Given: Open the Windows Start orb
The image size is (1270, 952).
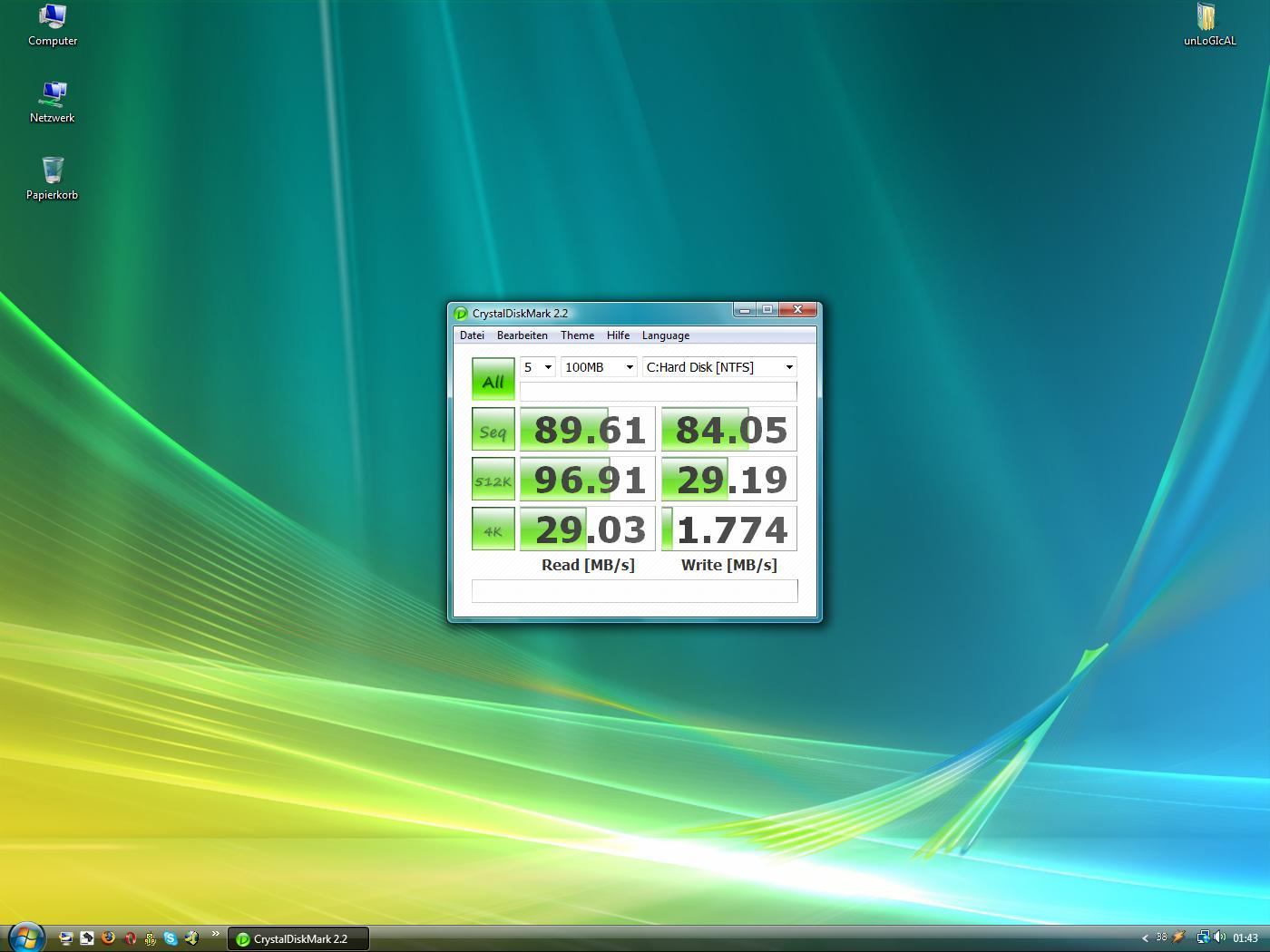Looking at the screenshot, I should point(26,937).
